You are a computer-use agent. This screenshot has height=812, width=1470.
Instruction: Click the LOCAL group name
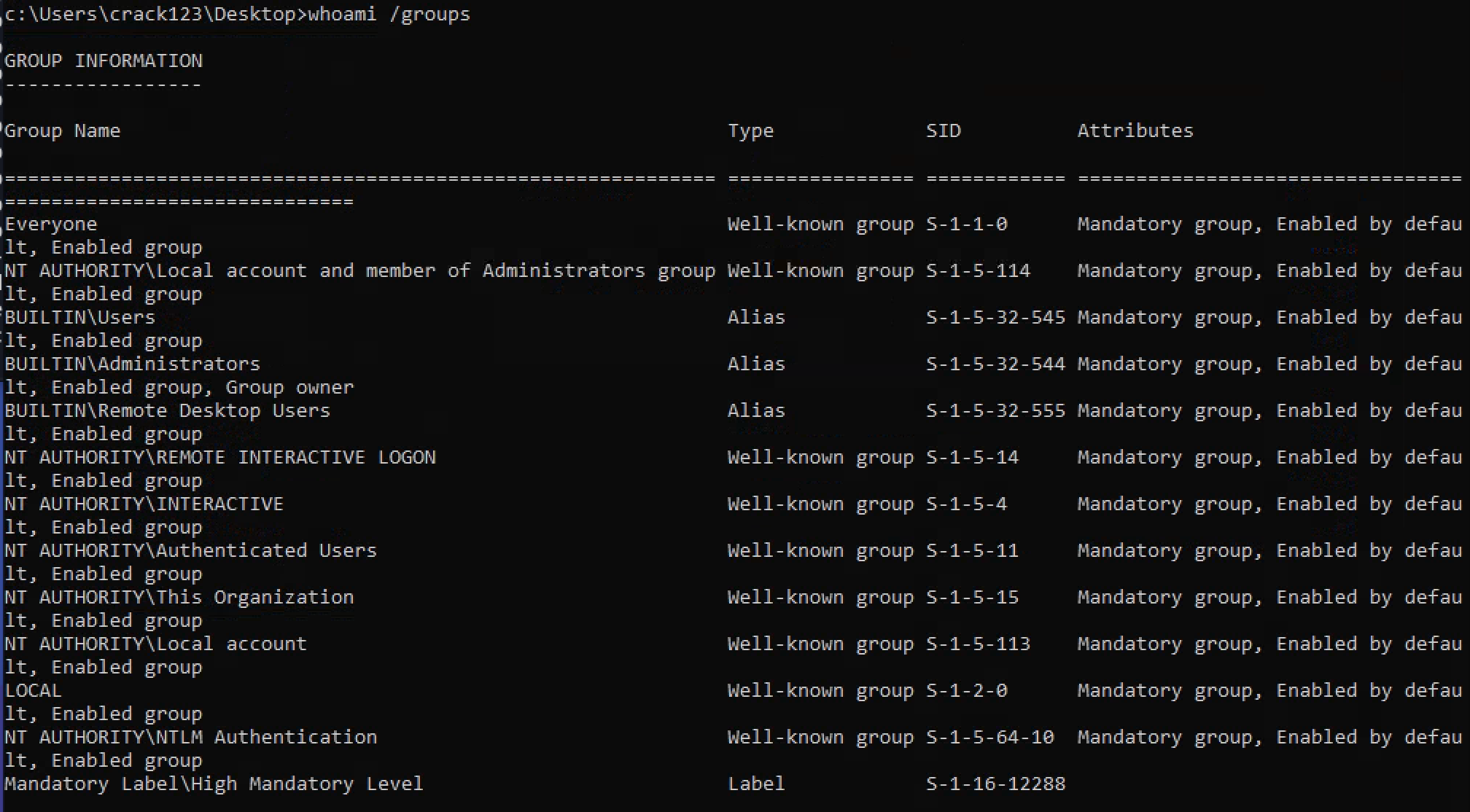coord(33,690)
